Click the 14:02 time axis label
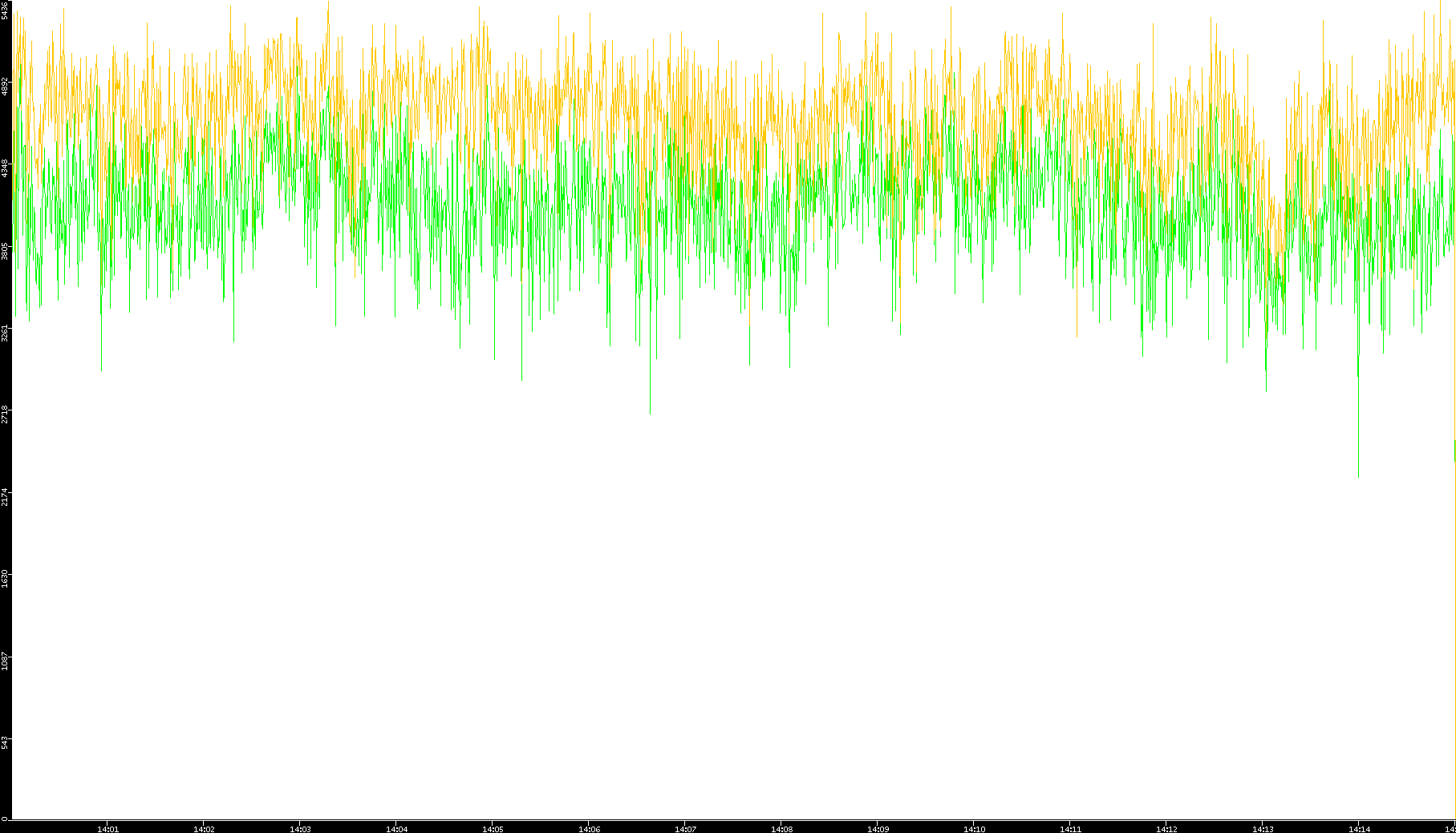The height and width of the screenshot is (833, 1456). pos(204,829)
